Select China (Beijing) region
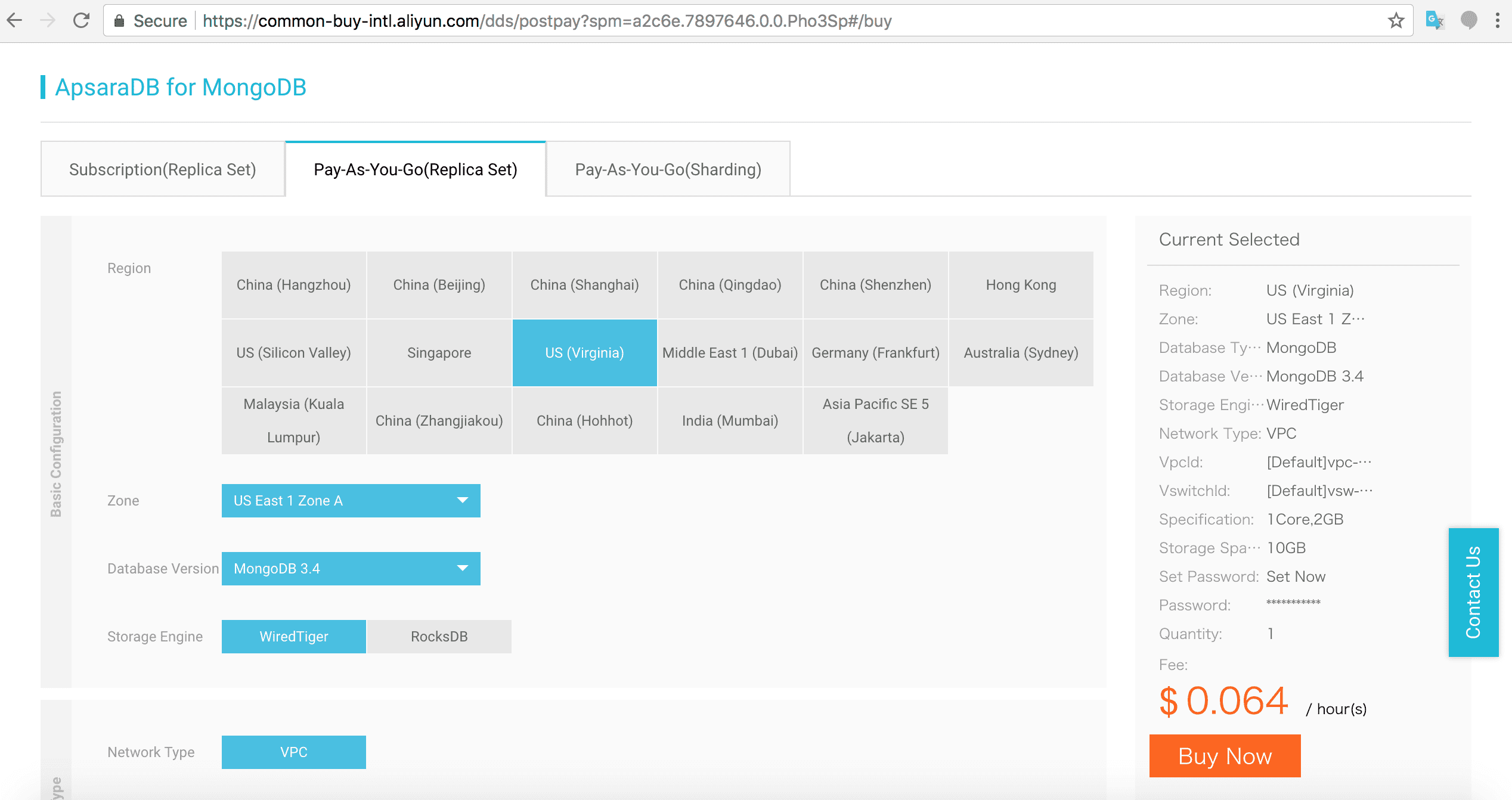Screen dimensions: 1512x800 [x=439, y=285]
